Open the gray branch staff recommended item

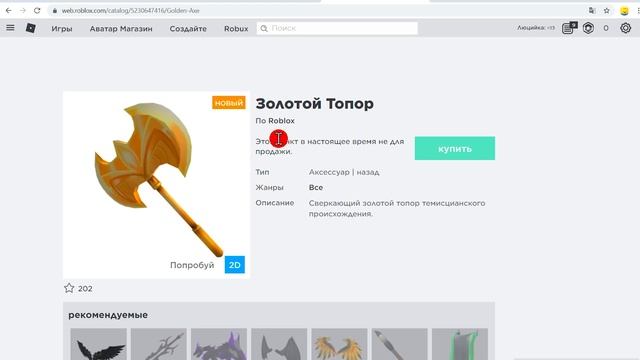(x=159, y=344)
